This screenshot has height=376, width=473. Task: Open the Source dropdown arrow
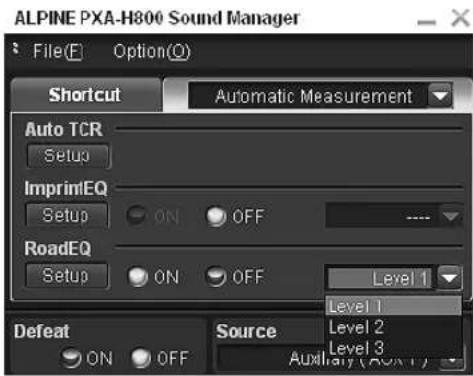point(452,361)
